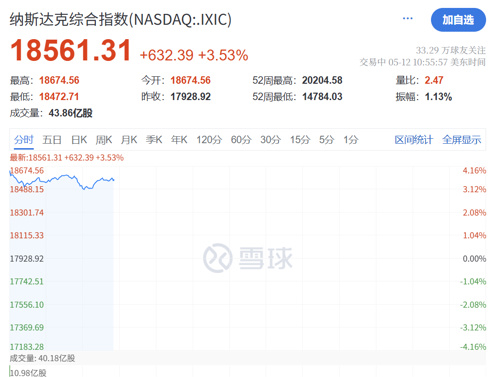
Task: Show the 60分 interval chart
Action: pyautogui.click(x=241, y=140)
